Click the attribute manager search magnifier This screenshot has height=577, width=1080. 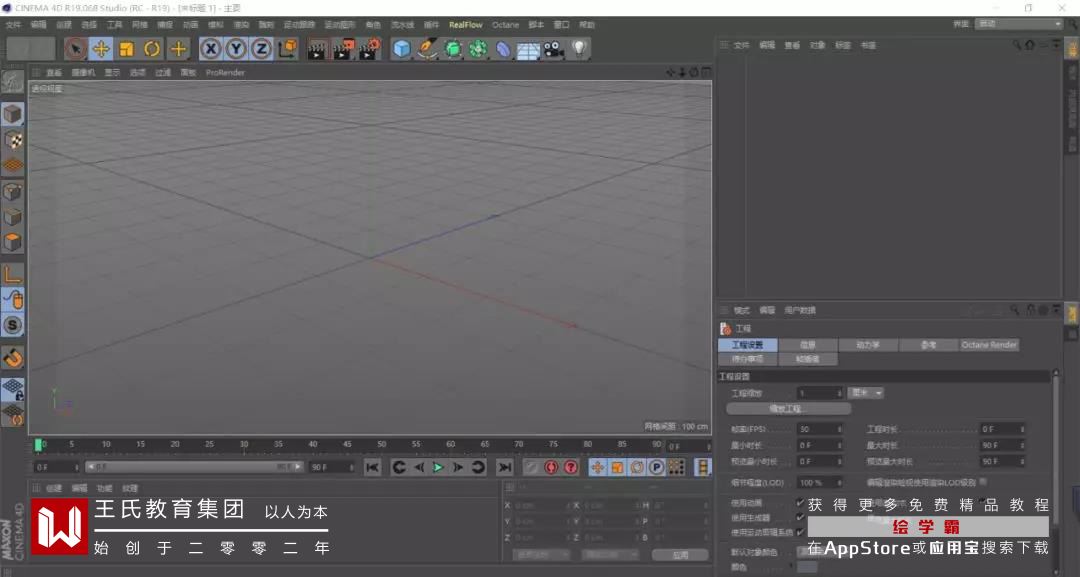click(1014, 311)
